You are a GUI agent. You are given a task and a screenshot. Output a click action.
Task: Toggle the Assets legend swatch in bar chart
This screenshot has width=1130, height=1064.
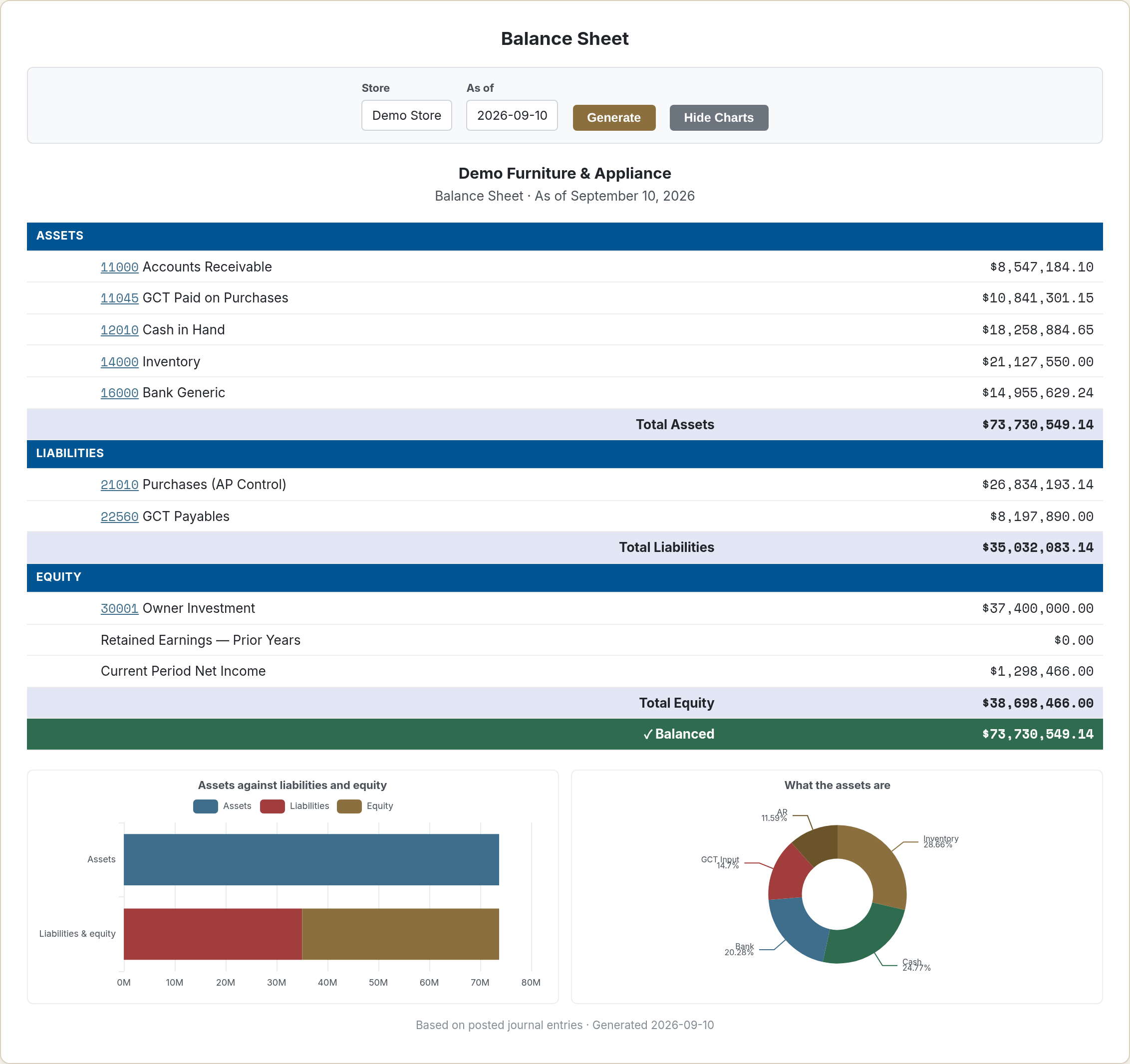pyautogui.click(x=205, y=806)
